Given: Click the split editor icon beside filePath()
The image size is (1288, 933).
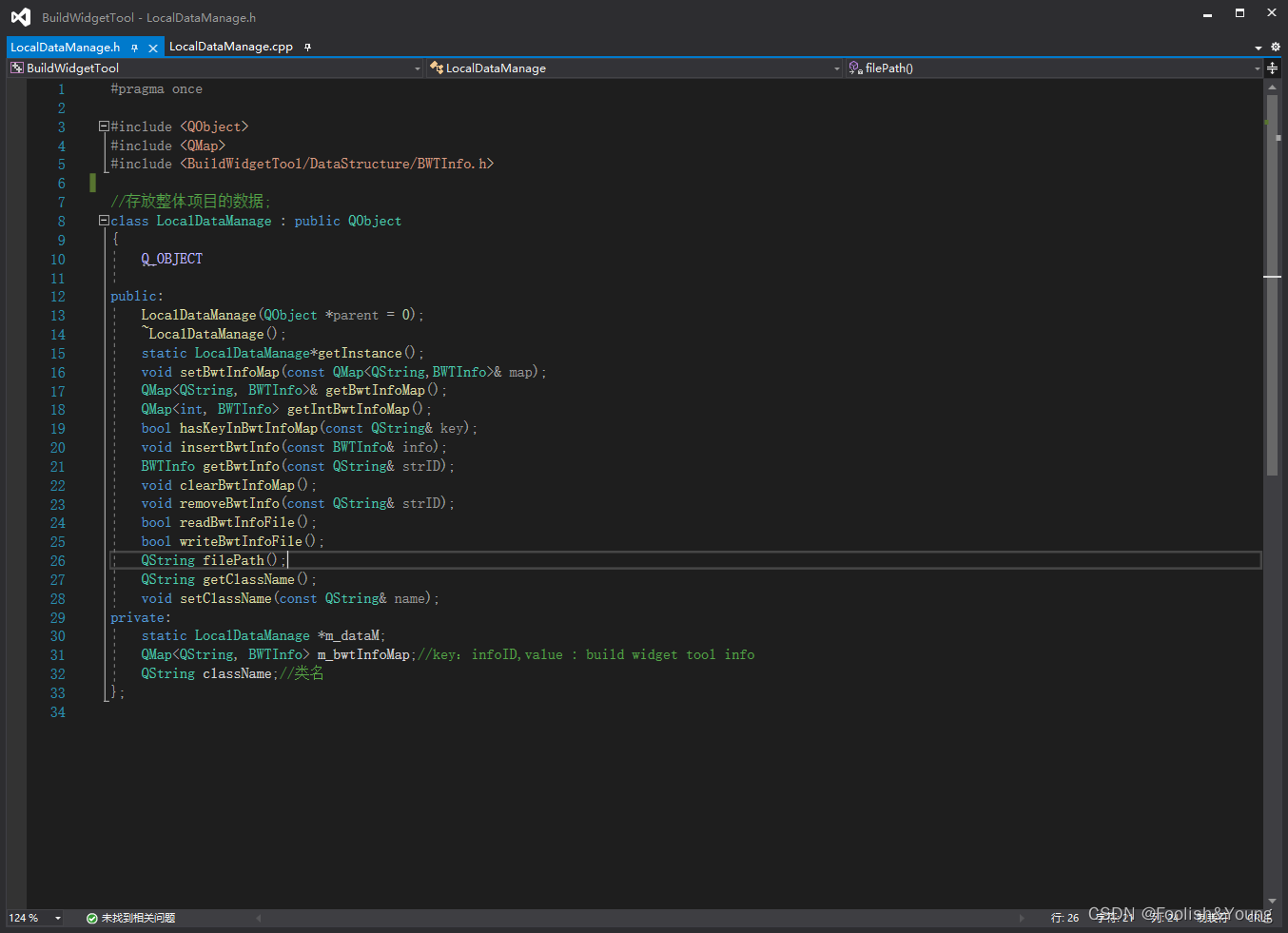Looking at the screenshot, I should point(1274,68).
